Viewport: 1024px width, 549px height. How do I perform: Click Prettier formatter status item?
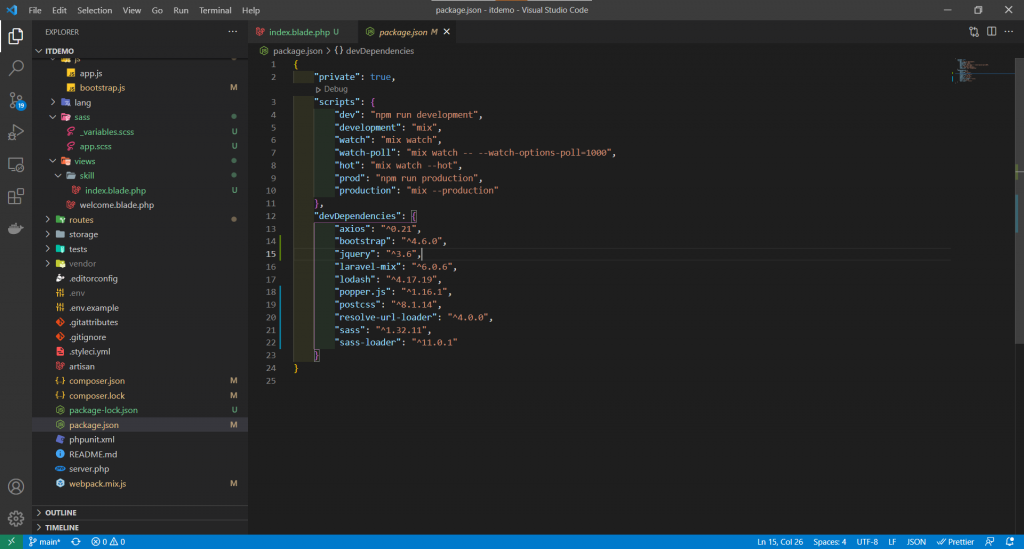click(x=955, y=542)
